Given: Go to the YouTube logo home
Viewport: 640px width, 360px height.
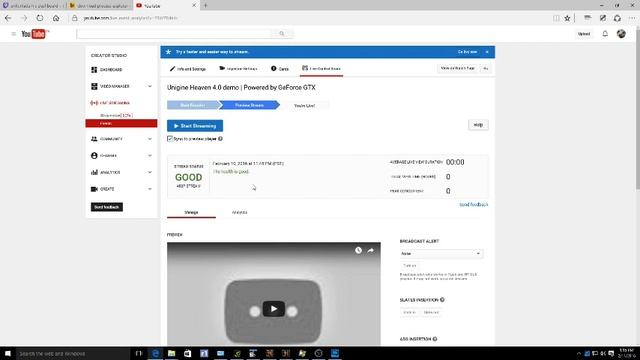Looking at the screenshot, I should (x=35, y=34).
